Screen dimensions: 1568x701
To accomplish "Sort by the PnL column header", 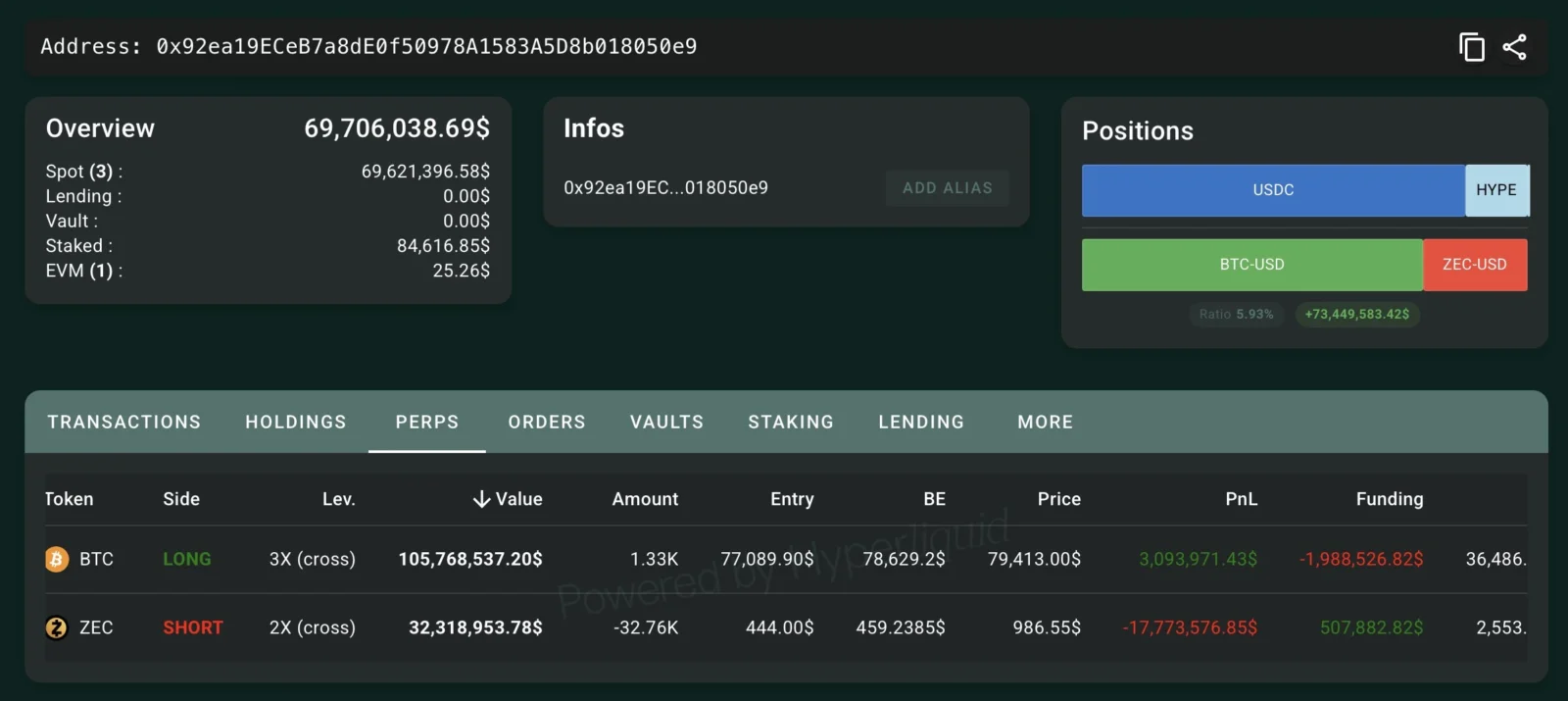I will [1242, 499].
